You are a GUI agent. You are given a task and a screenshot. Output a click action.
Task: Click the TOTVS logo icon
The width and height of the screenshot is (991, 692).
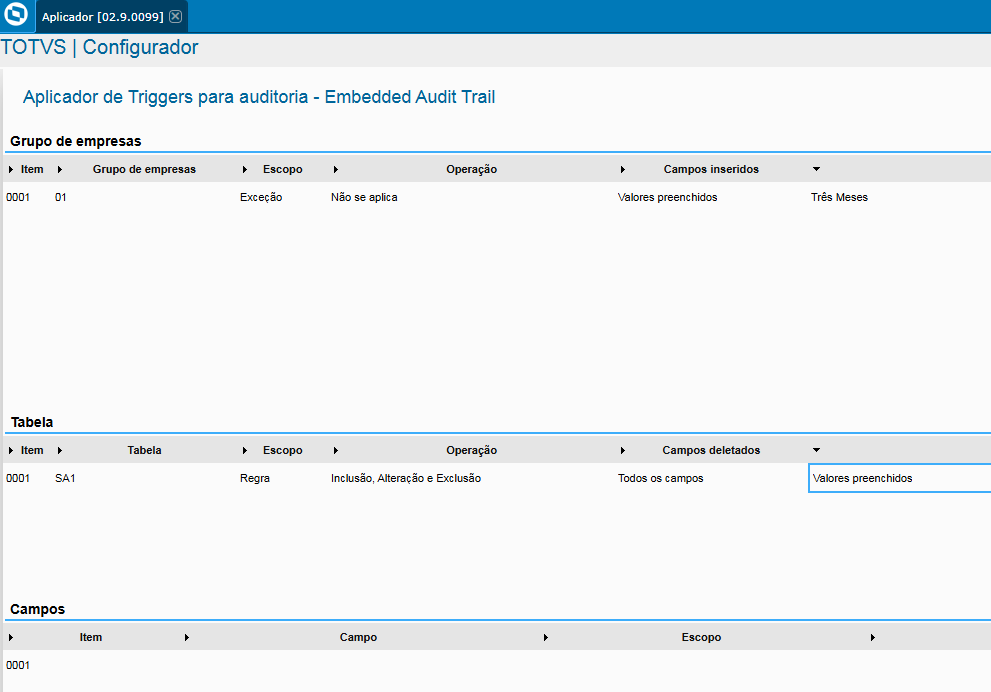(16, 13)
